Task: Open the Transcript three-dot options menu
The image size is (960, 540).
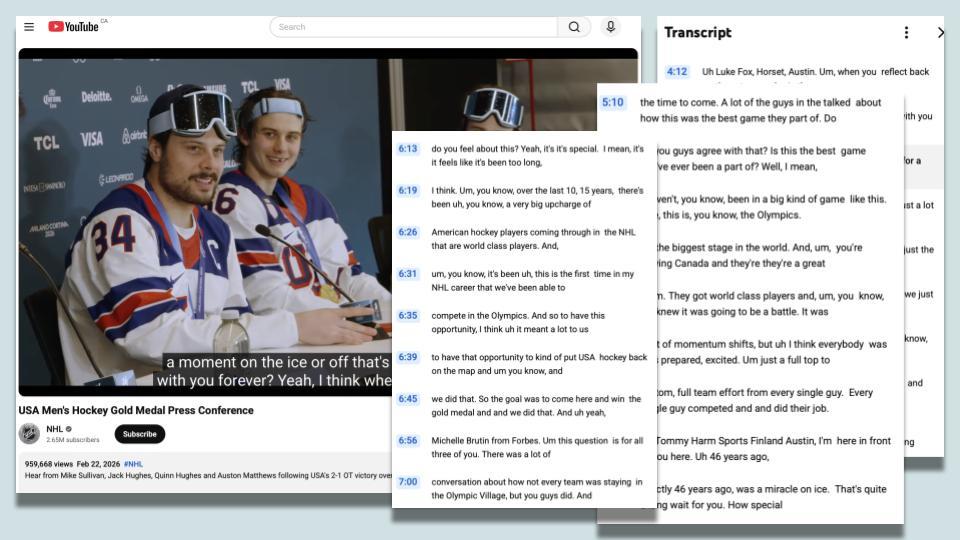Action: [906, 33]
